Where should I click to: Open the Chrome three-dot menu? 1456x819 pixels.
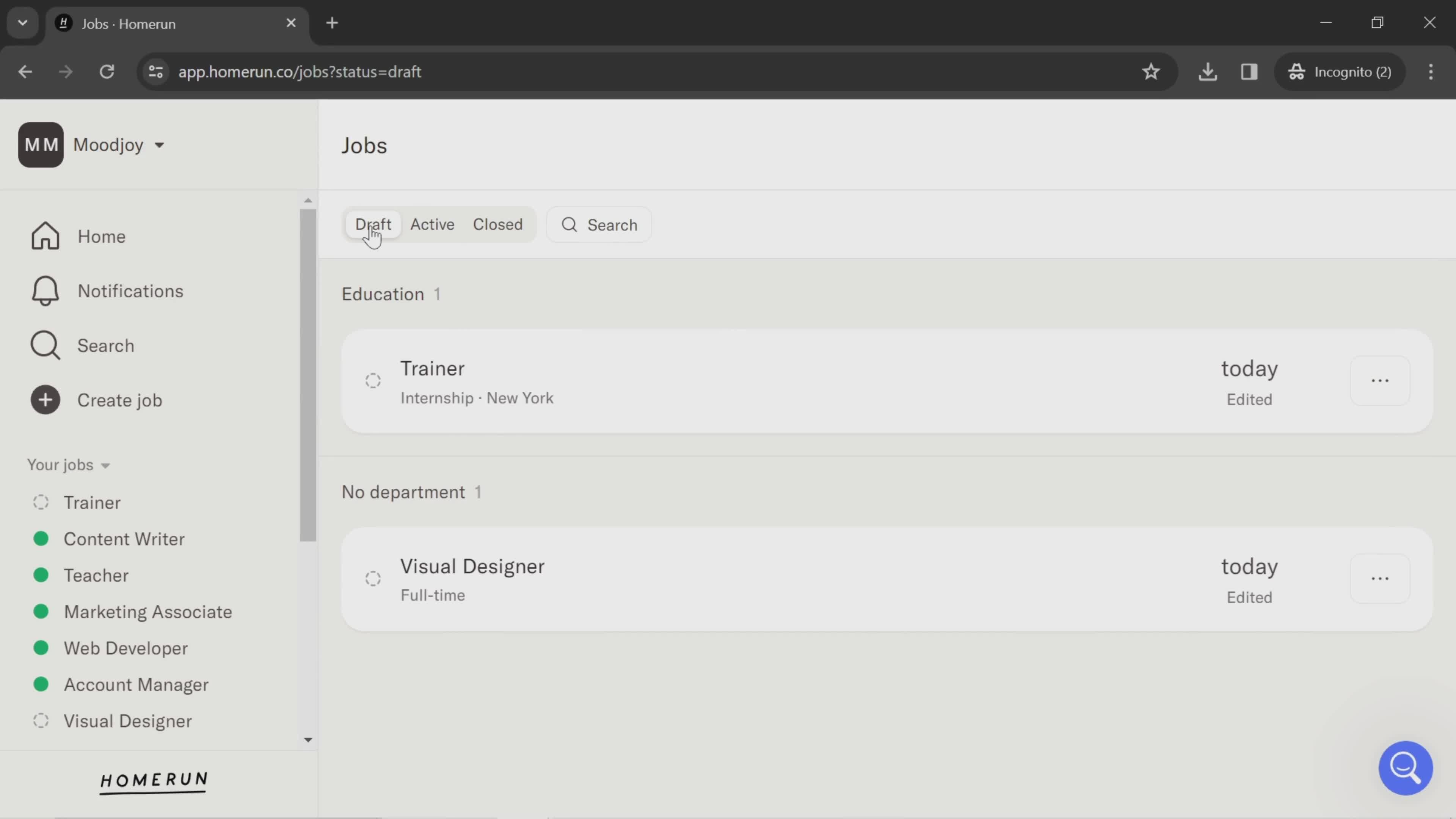[x=1431, y=72]
